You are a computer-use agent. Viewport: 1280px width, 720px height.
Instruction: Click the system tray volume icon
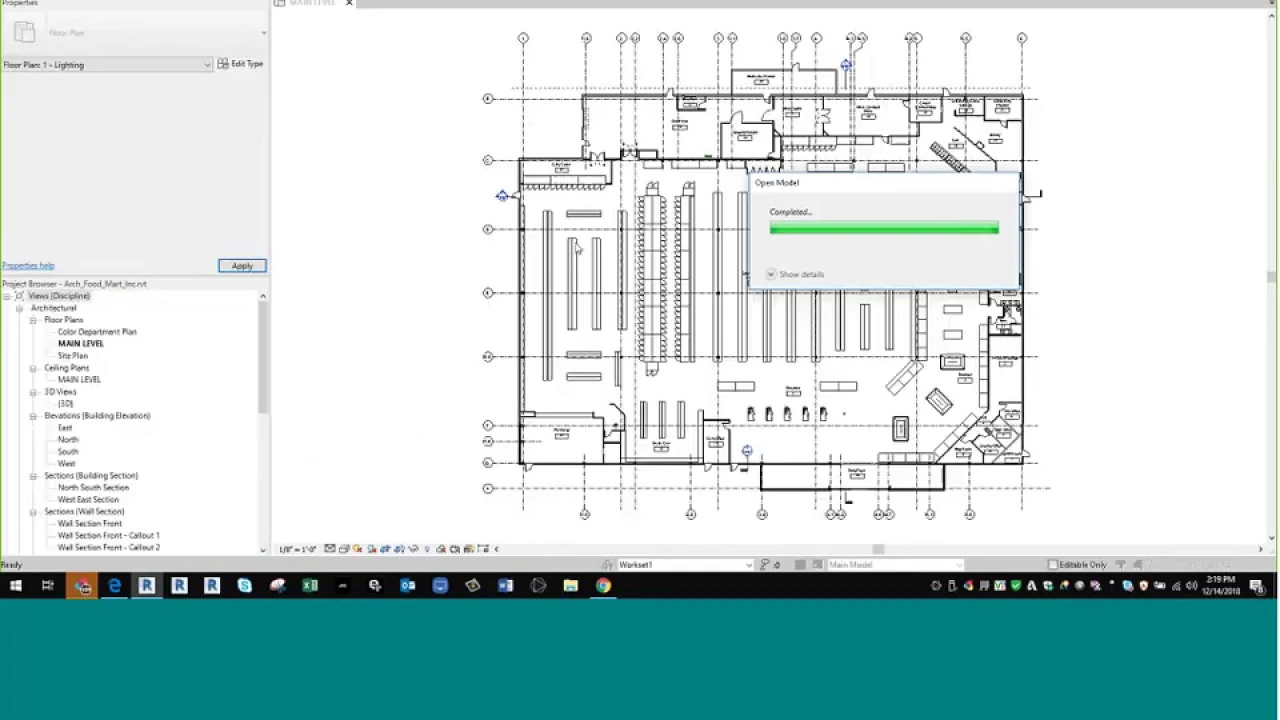[x=1192, y=586]
